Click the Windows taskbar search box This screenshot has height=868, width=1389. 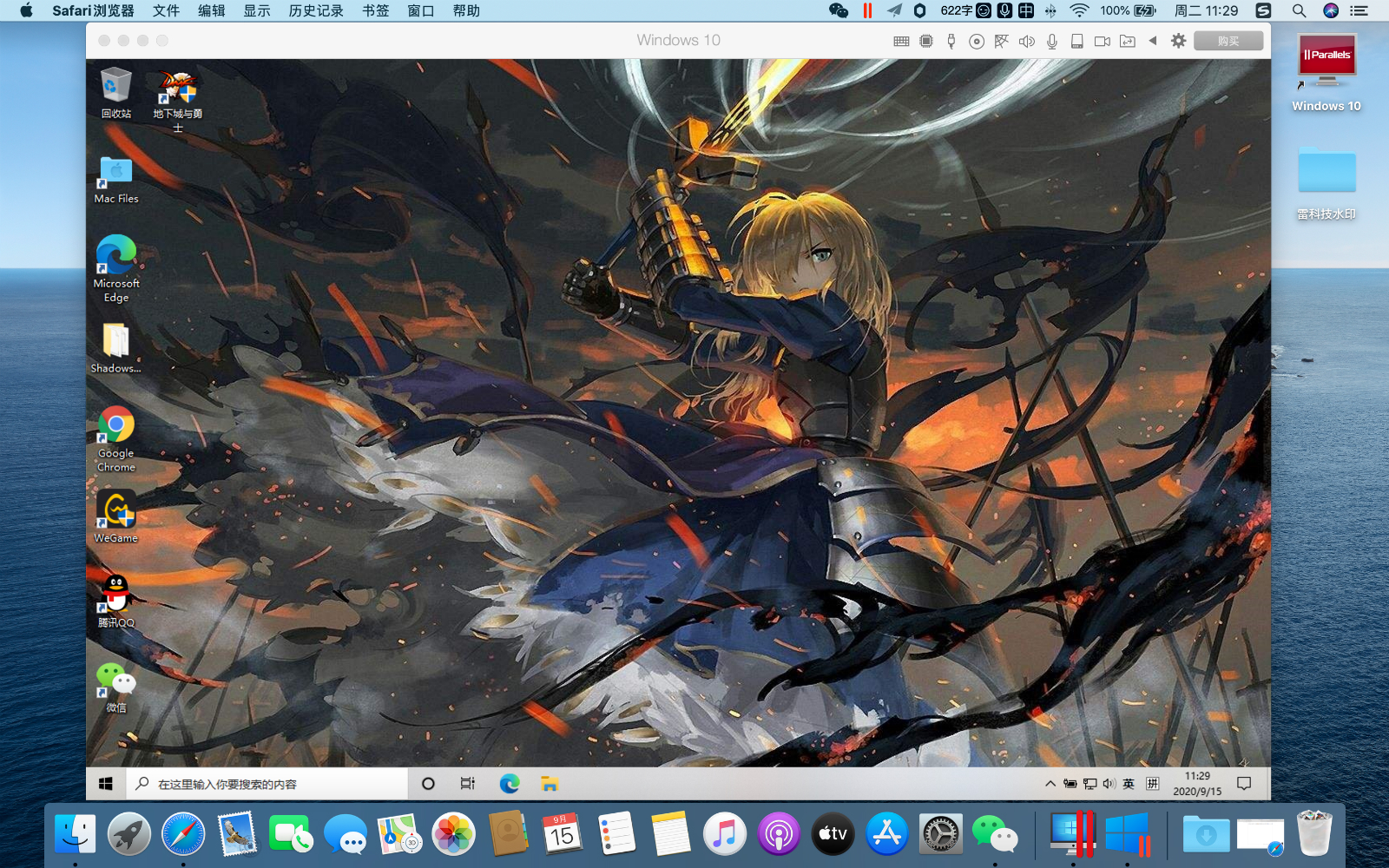(267, 784)
